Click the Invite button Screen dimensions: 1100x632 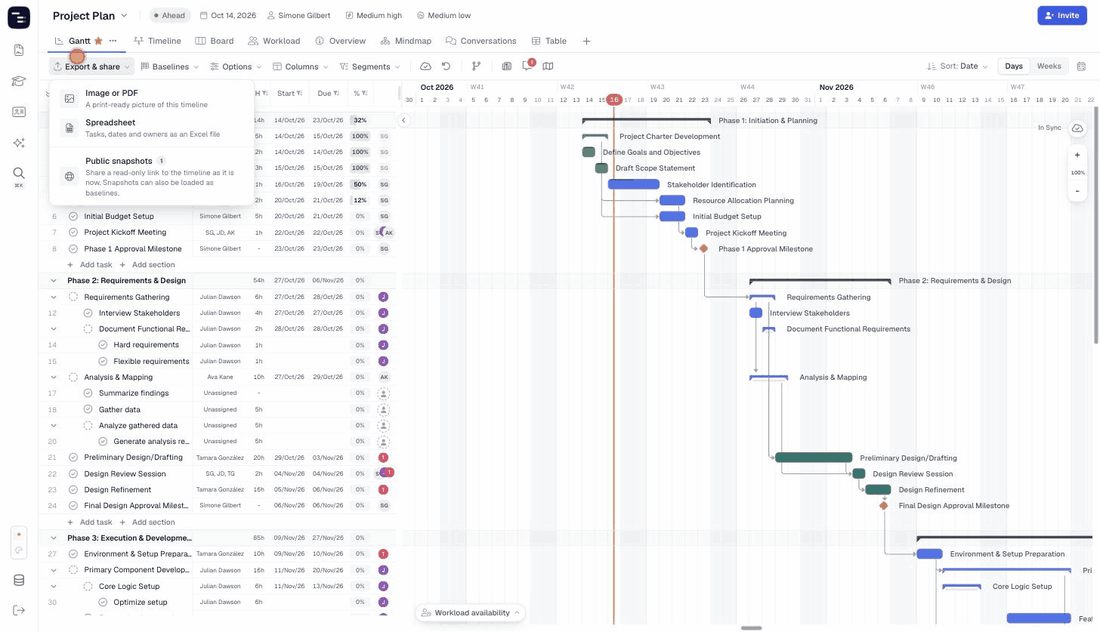click(x=1061, y=15)
